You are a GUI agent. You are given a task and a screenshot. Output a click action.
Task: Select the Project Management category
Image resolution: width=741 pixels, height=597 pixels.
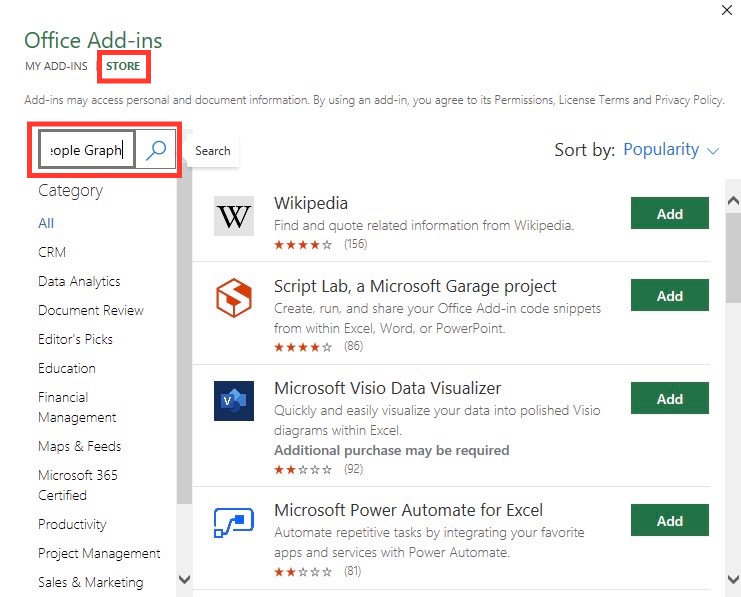(99, 553)
